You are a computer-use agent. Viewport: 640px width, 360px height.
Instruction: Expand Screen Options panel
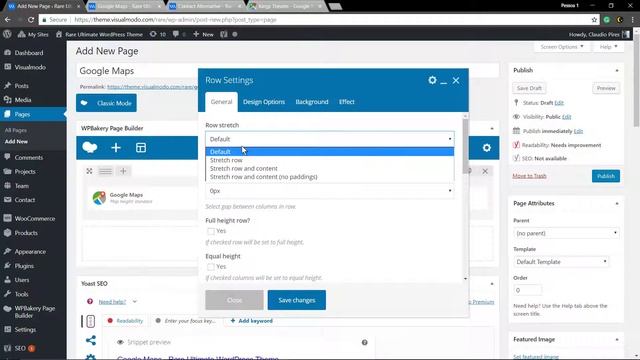pos(562,47)
